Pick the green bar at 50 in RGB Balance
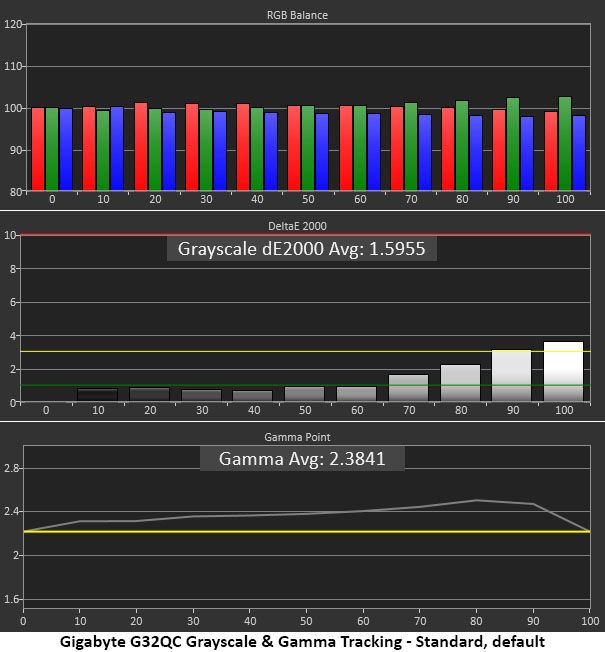605x652 pixels. coord(308,148)
